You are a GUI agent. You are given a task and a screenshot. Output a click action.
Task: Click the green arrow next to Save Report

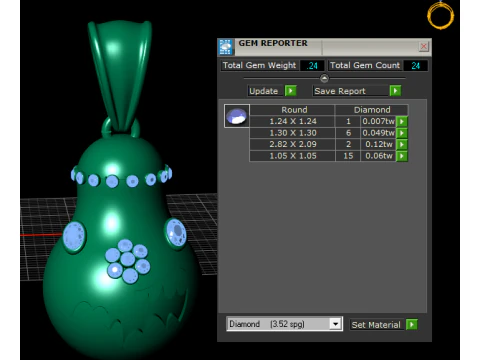pos(395,91)
